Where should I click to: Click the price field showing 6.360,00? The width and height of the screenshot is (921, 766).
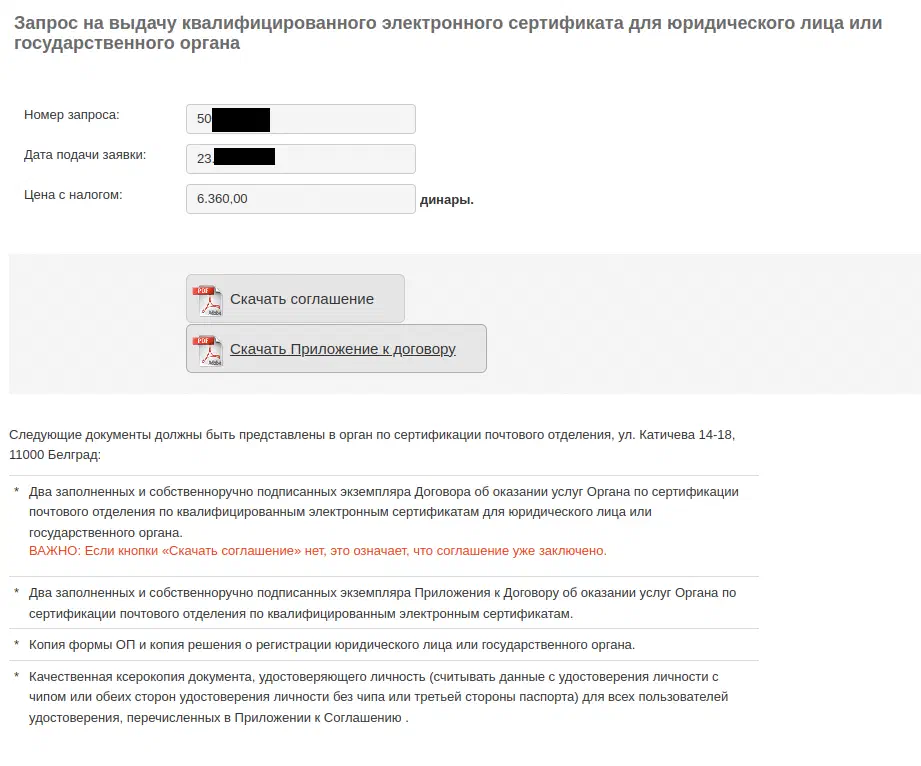click(x=300, y=198)
